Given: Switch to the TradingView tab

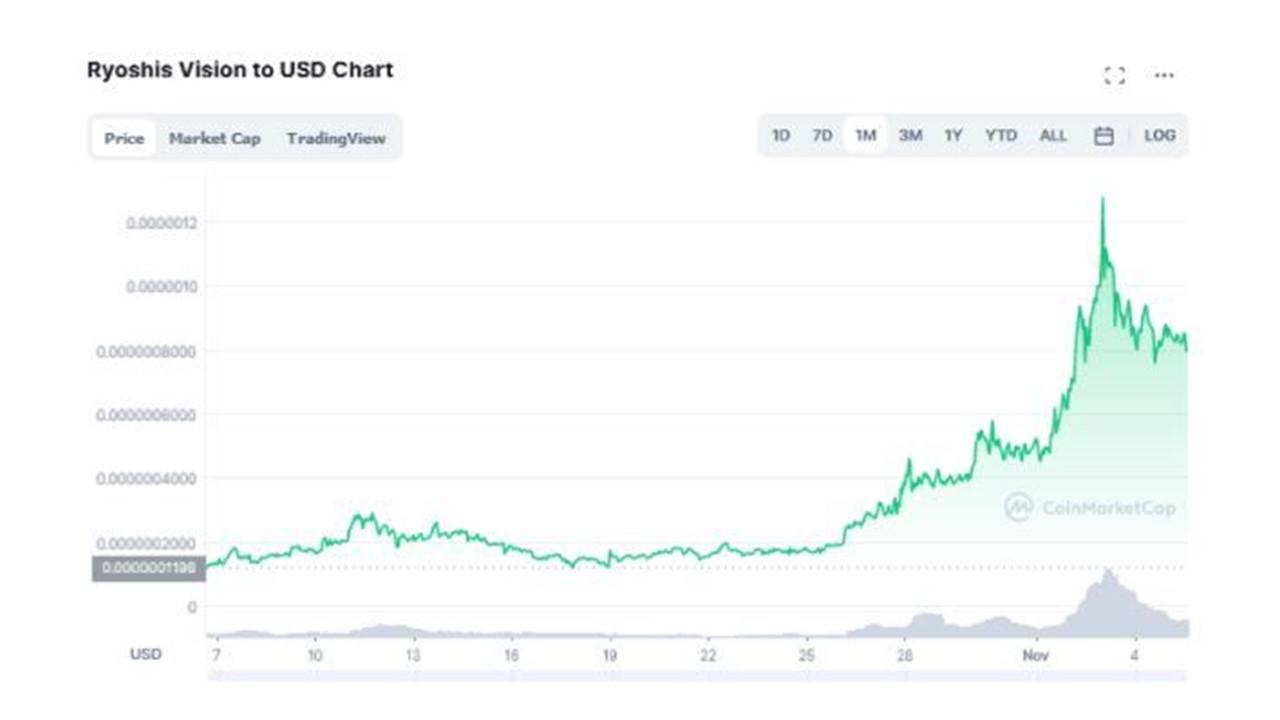Looking at the screenshot, I should click(336, 139).
